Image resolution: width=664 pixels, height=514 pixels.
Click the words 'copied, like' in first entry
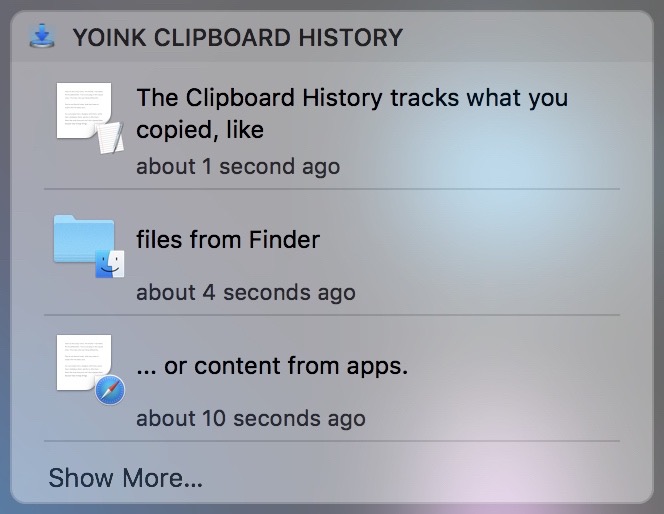point(200,130)
